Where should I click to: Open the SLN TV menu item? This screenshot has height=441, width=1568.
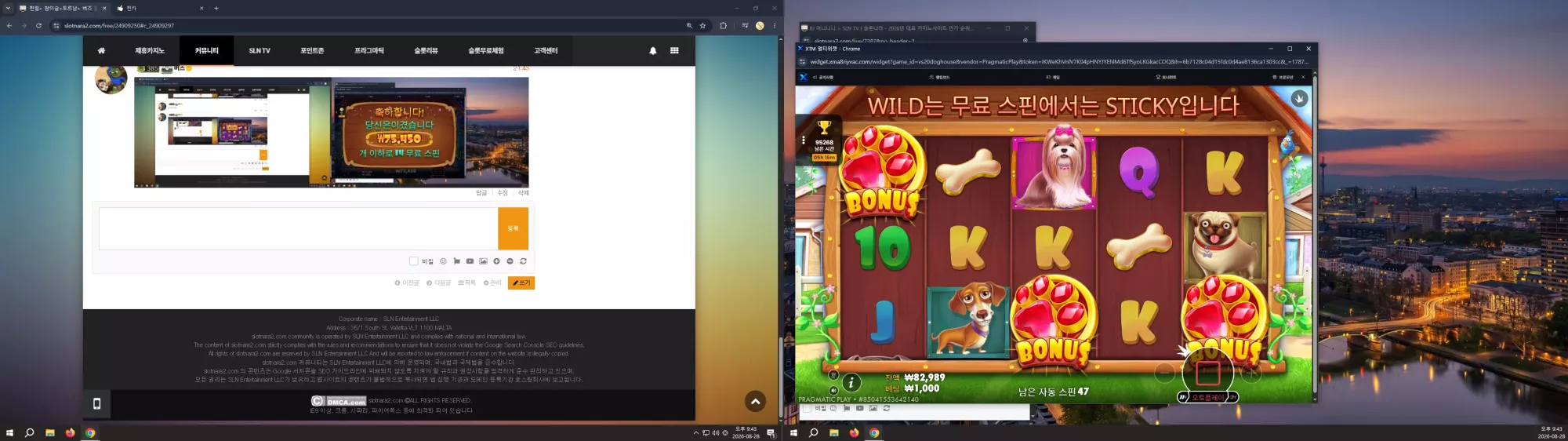click(x=260, y=50)
